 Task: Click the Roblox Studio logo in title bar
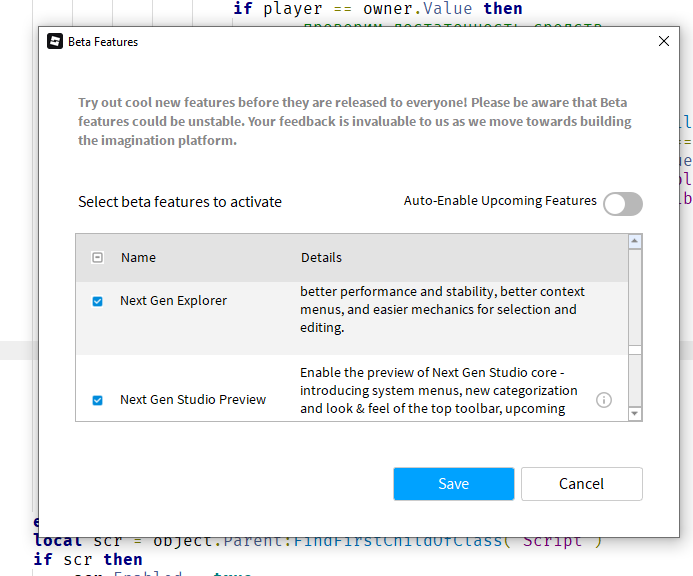click(x=55, y=42)
